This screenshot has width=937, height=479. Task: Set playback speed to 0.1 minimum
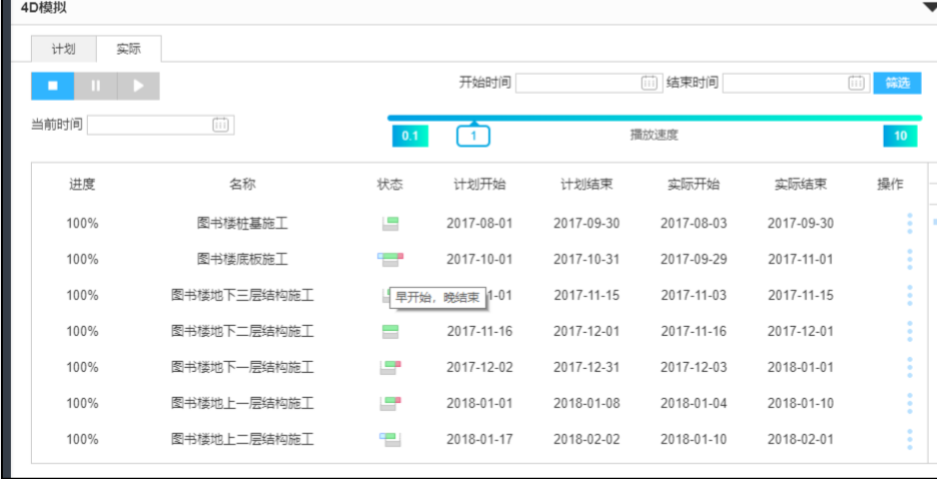(x=410, y=136)
